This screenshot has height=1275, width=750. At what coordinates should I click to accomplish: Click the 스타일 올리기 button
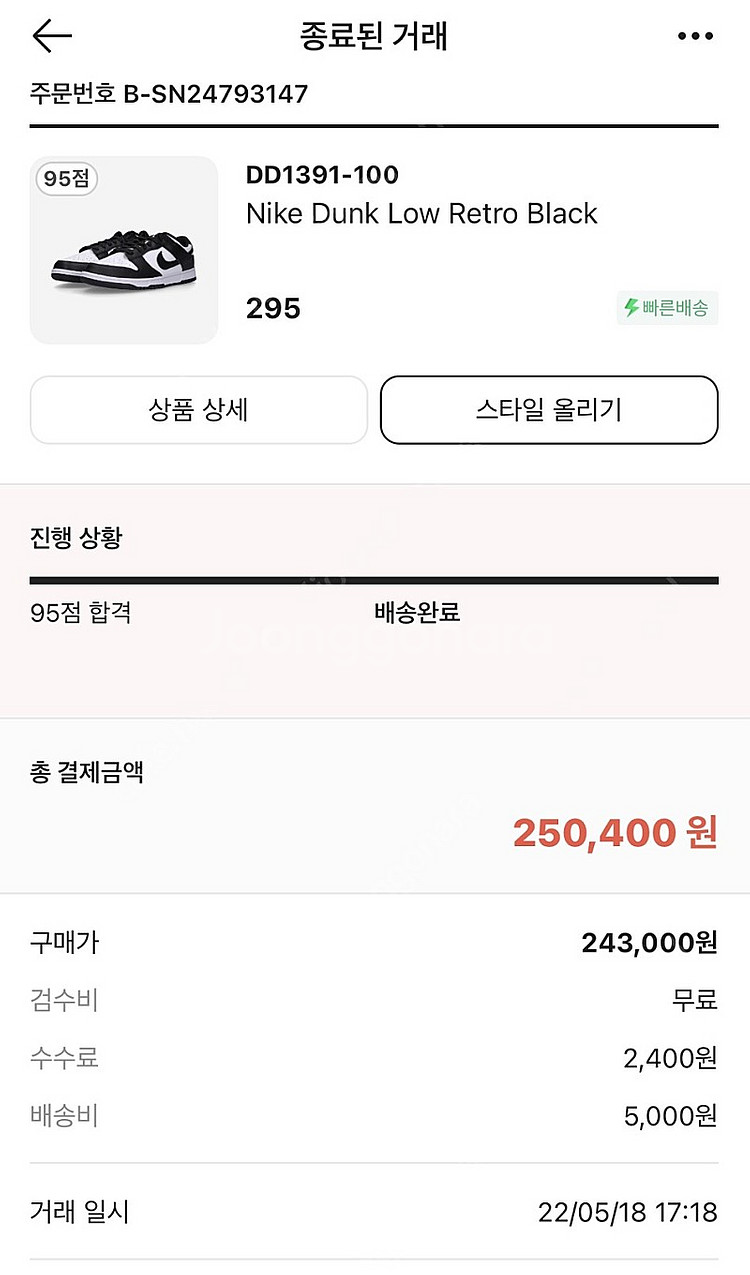pyautogui.click(x=549, y=410)
